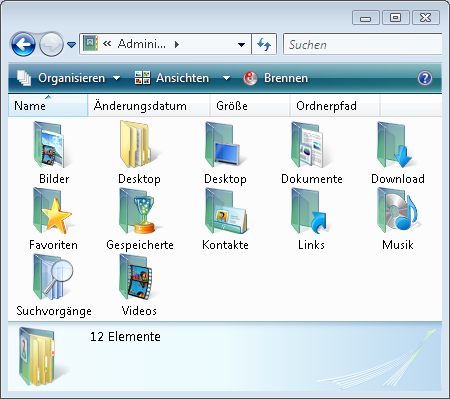
Task: Select the Favoriten star folder icon
Action: coord(52,211)
